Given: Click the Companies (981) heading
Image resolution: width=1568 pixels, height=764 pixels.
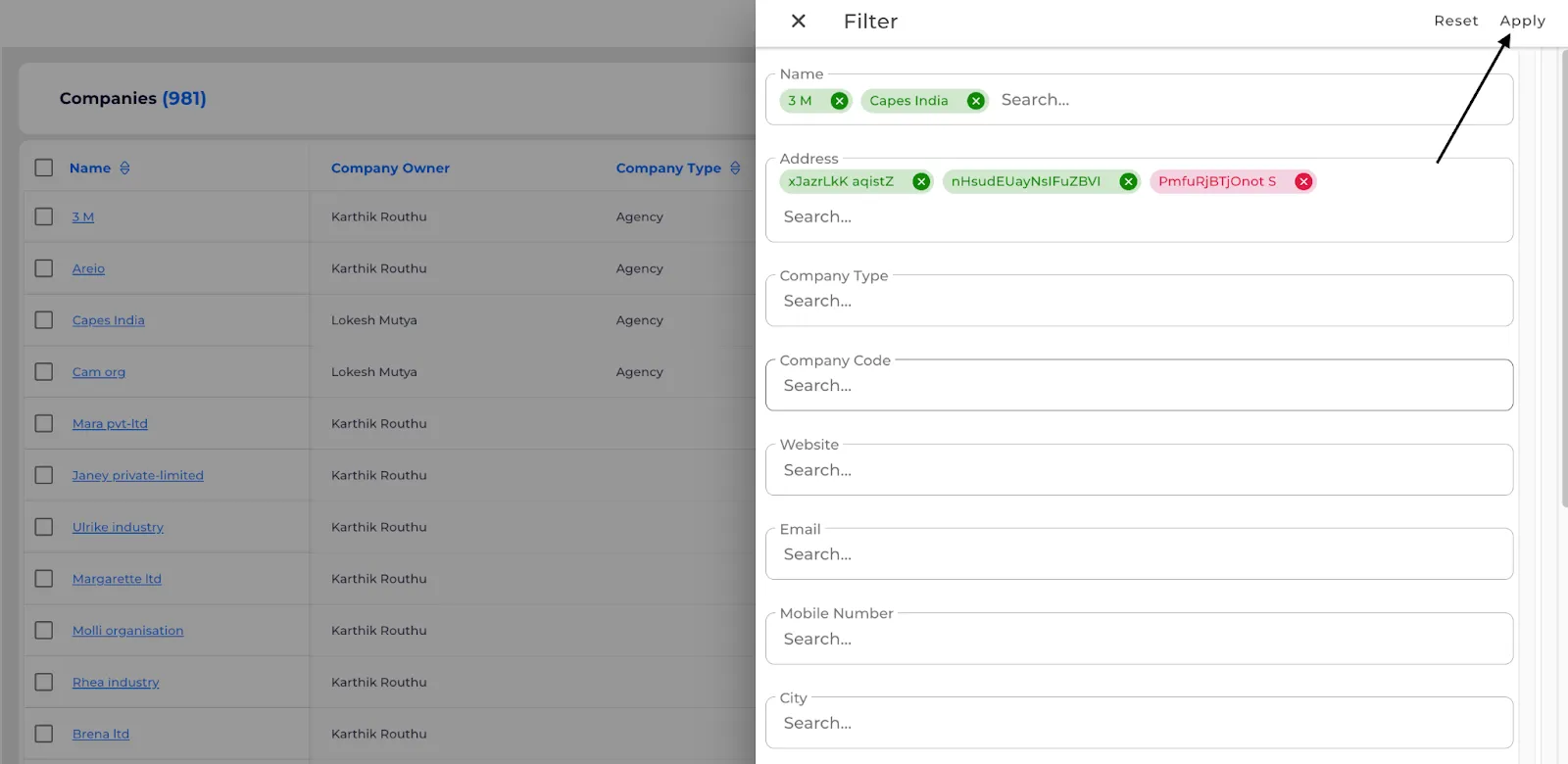Looking at the screenshot, I should [x=132, y=98].
